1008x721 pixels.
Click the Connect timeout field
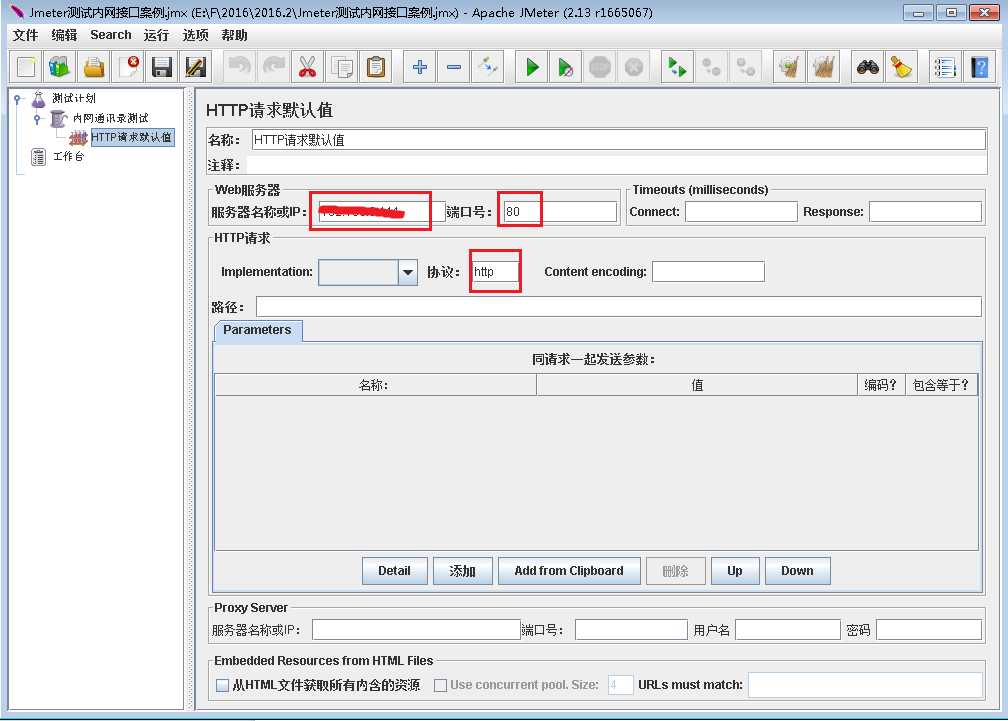click(x=741, y=211)
